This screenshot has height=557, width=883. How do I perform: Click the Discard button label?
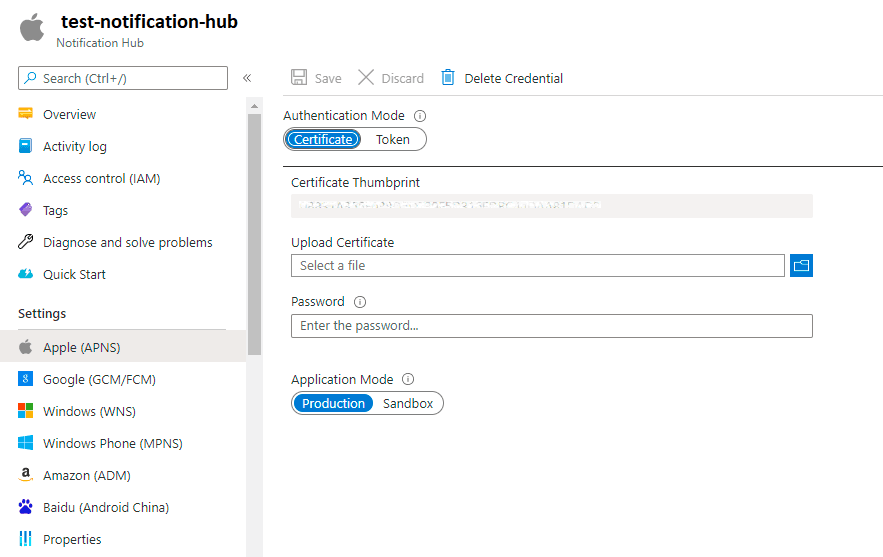tap(403, 78)
